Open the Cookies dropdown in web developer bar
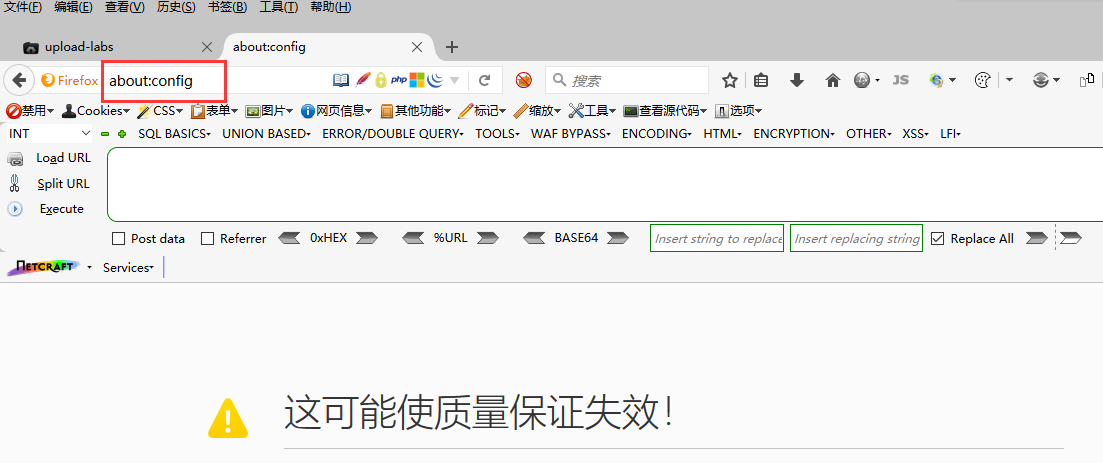The width and height of the screenshot is (1103, 463). [x=96, y=111]
